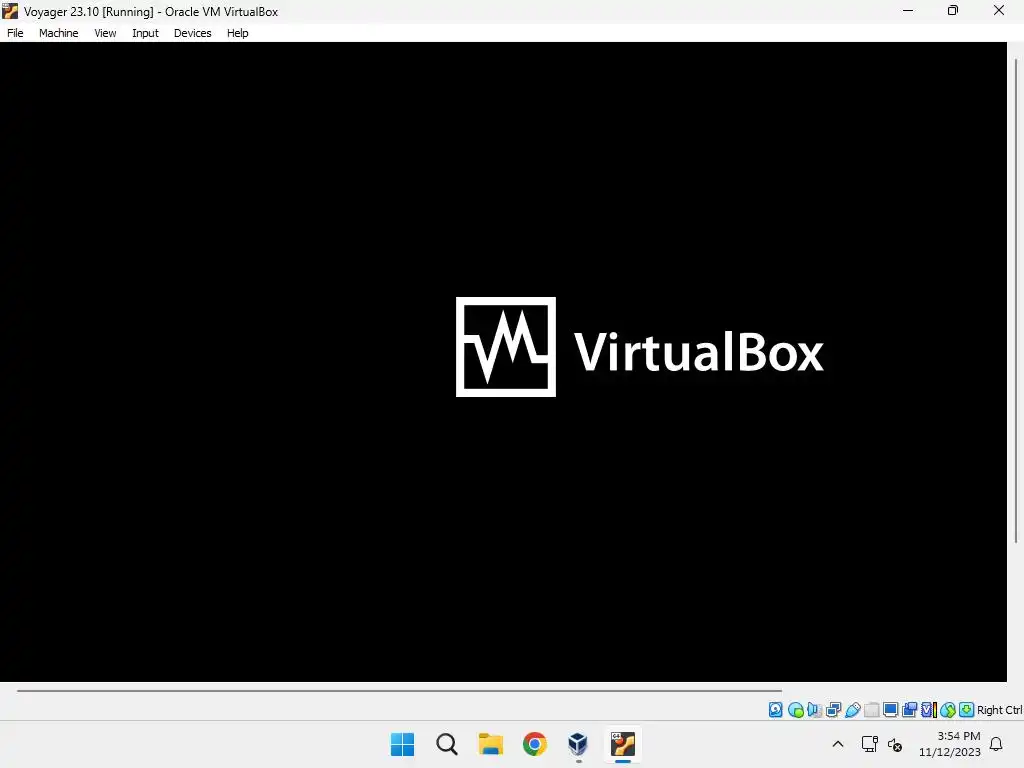Open the notifications bell icon
The height and width of the screenshot is (768, 1024).
pyautogui.click(x=996, y=744)
